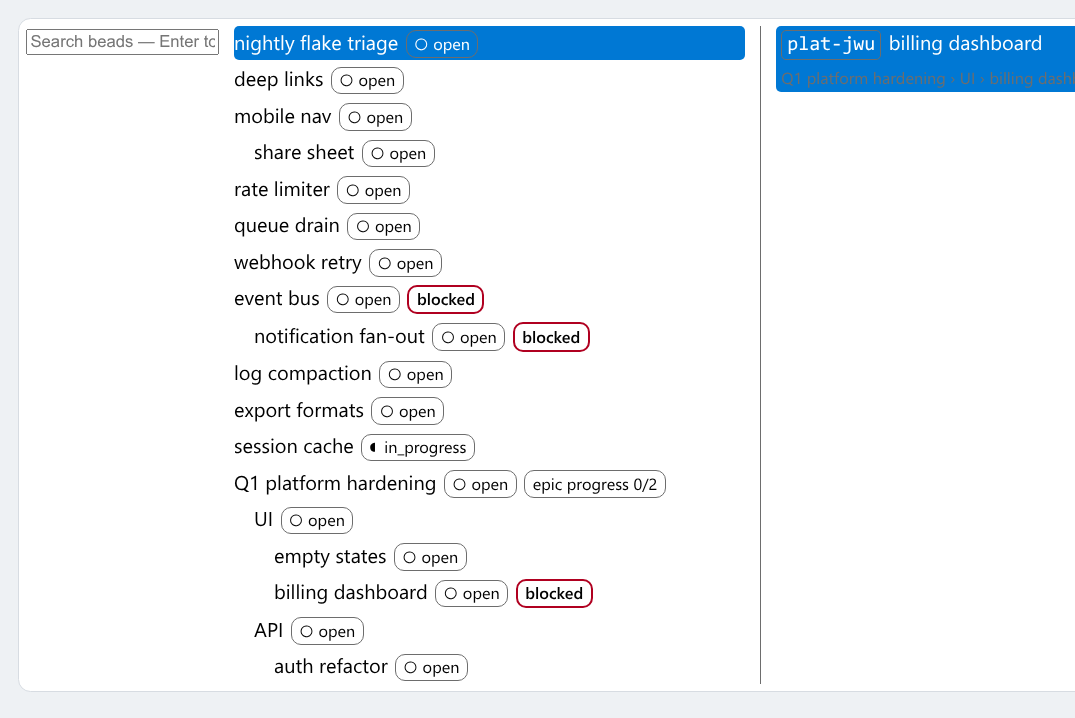This screenshot has width=1075, height=718.
Task: Select the empty states bead
Action: click(x=330, y=557)
